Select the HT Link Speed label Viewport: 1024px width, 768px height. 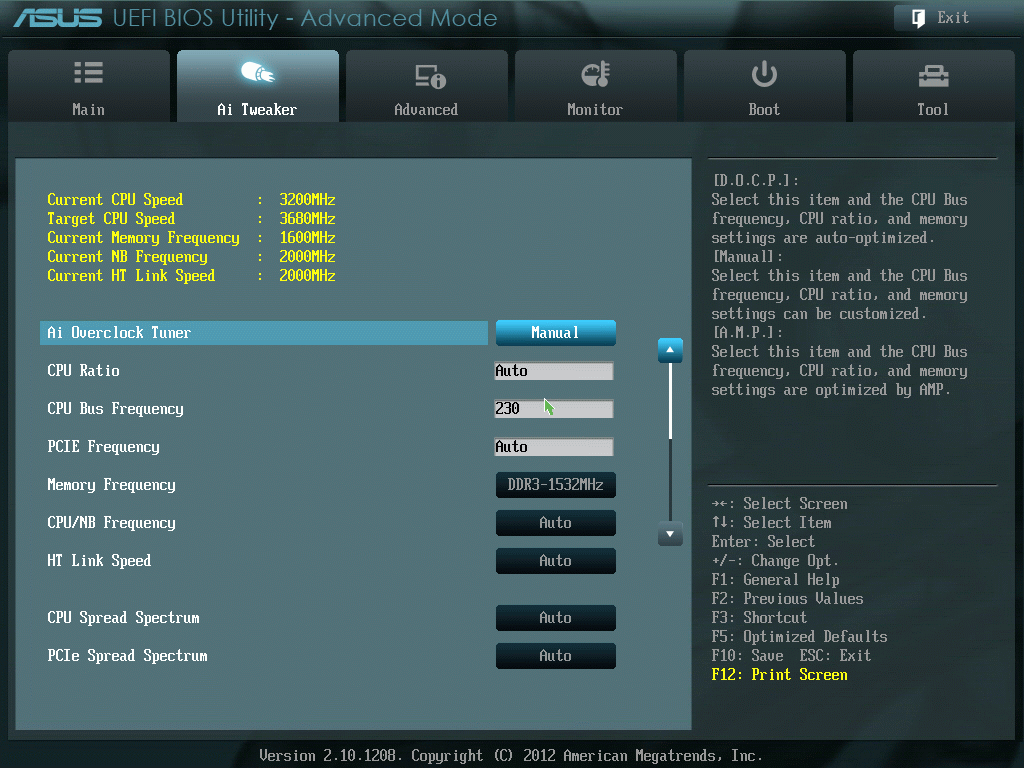[99, 560]
